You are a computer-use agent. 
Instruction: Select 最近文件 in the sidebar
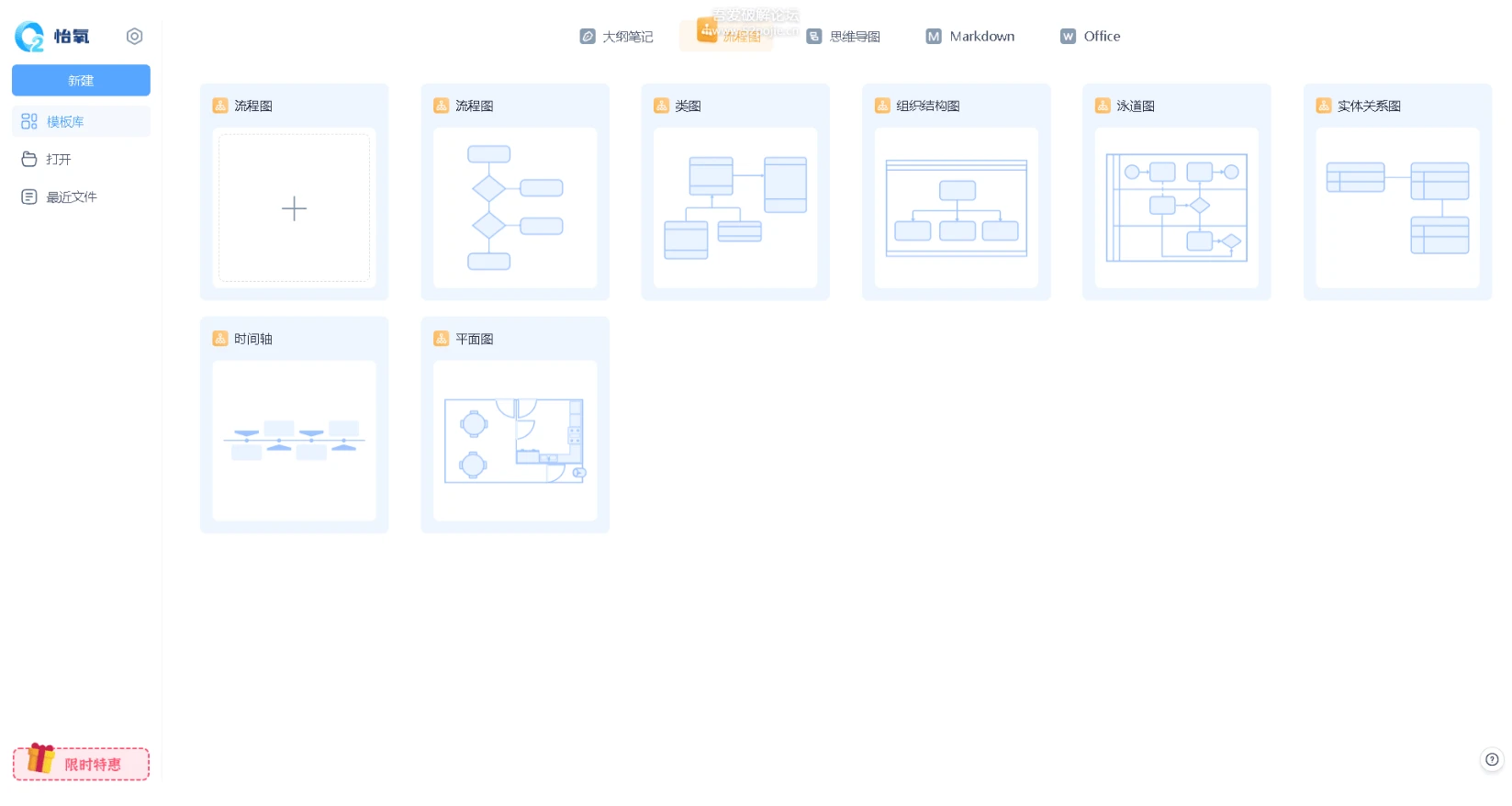pyautogui.click(x=81, y=196)
